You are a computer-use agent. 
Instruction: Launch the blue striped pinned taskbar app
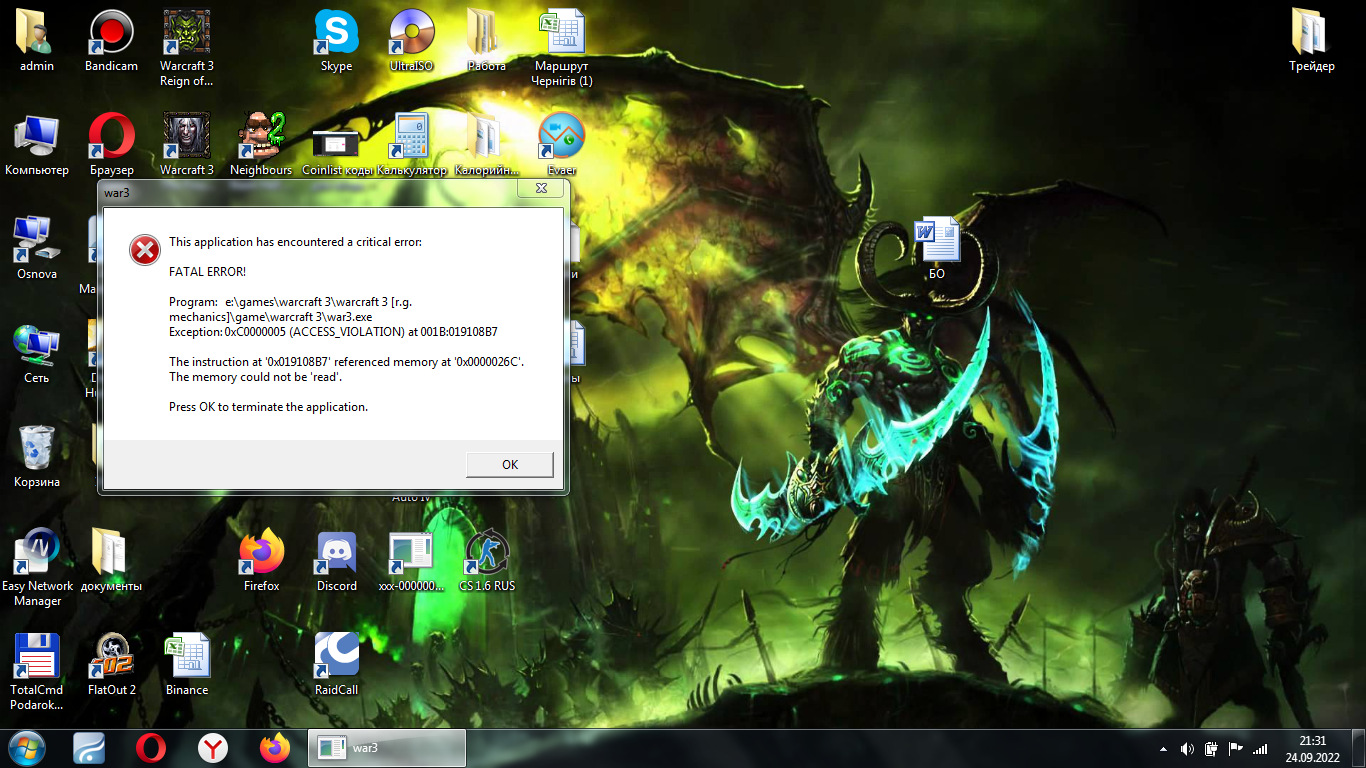click(x=90, y=748)
